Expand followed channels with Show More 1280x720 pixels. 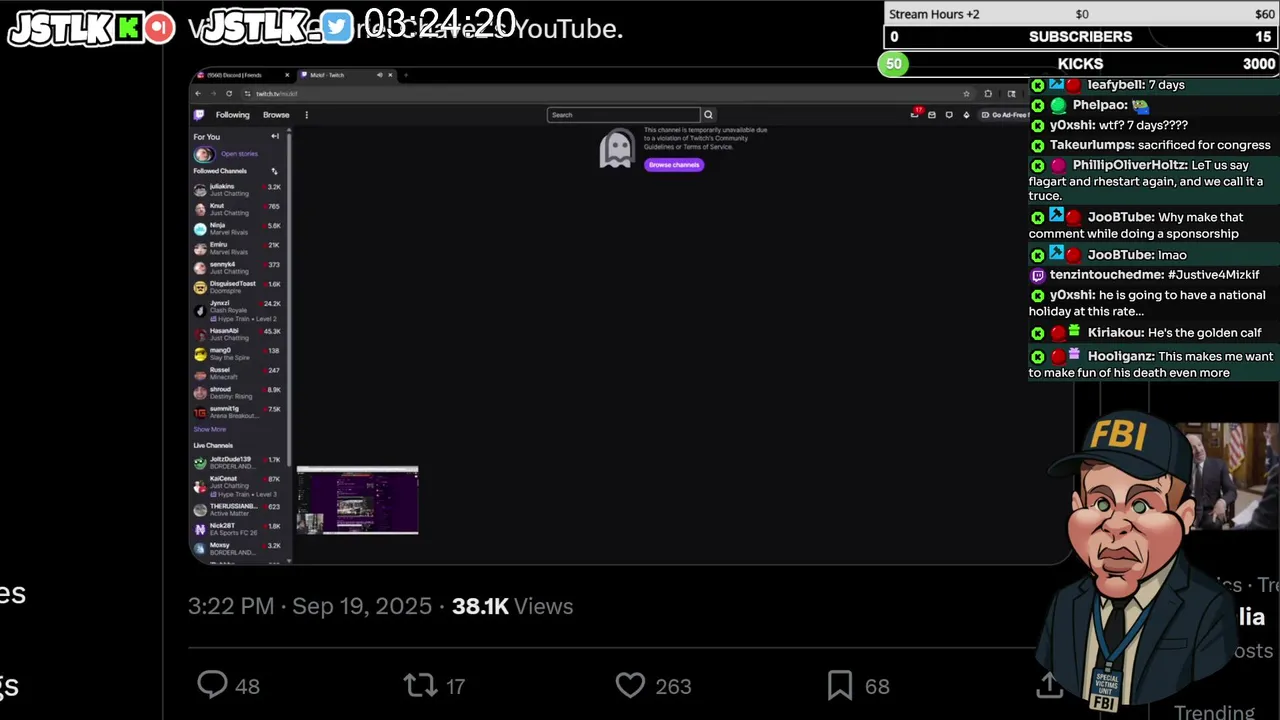[x=209, y=429]
